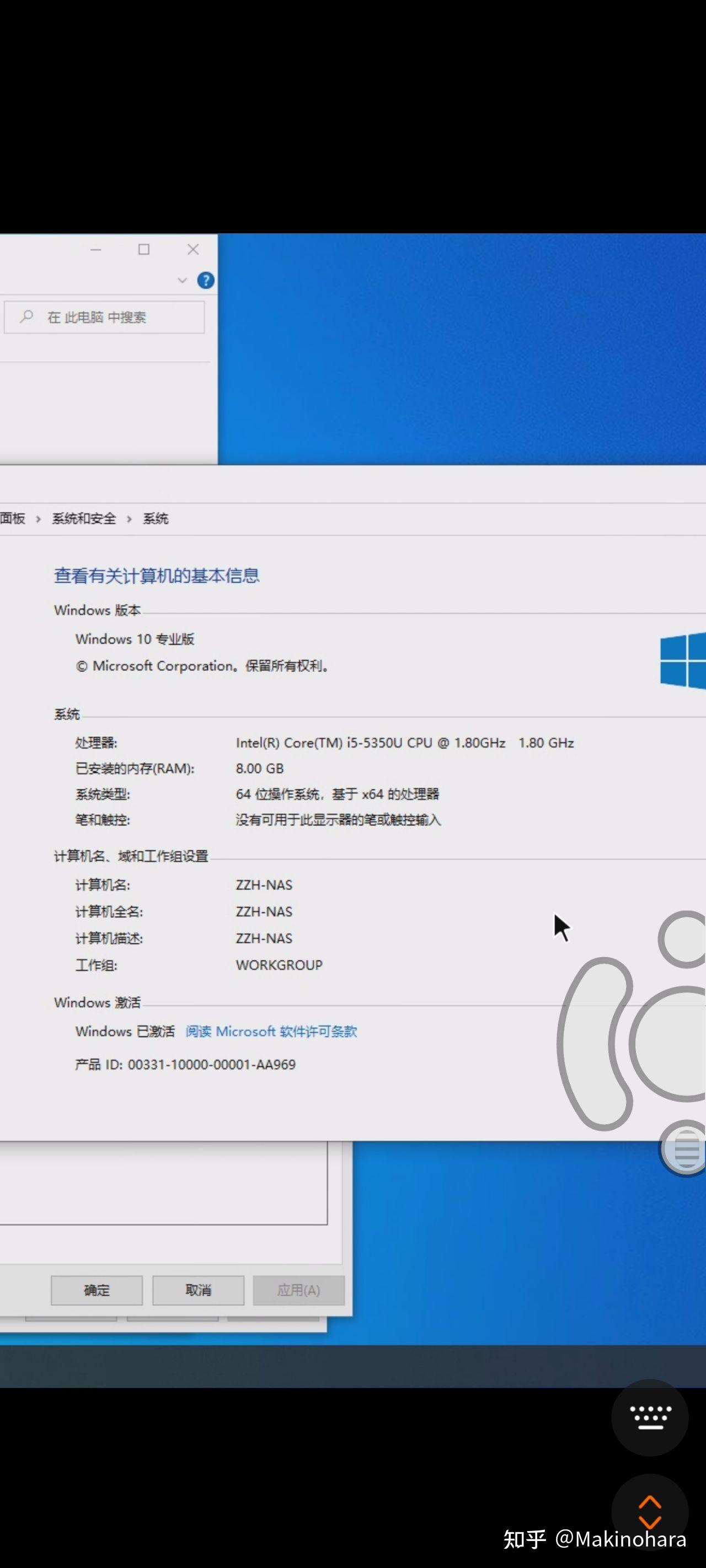Open the 阅读 Microsoft 软件许可条款 link
The width and height of the screenshot is (706, 1568).
[x=271, y=1031]
